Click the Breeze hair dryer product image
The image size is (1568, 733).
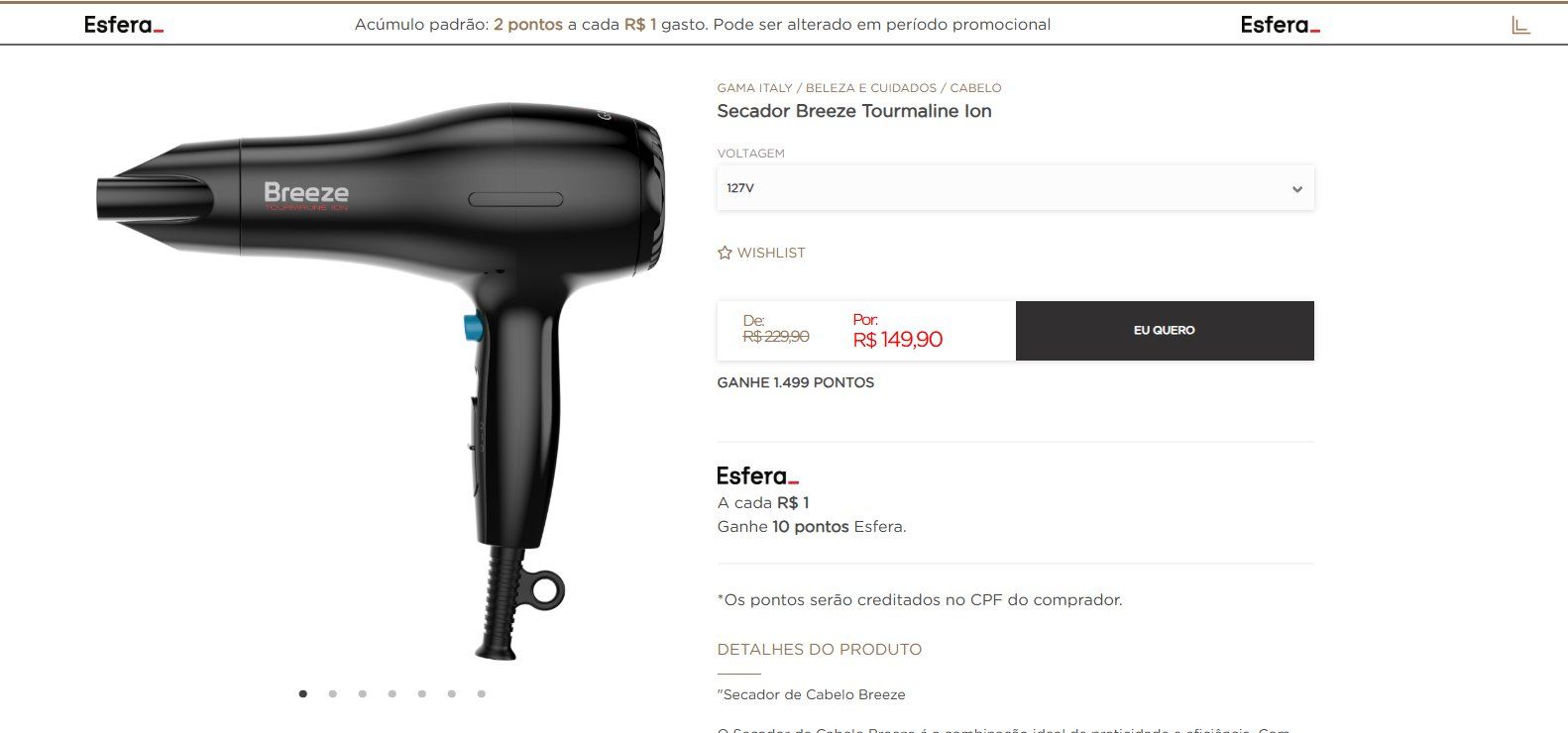(x=382, y=381)
